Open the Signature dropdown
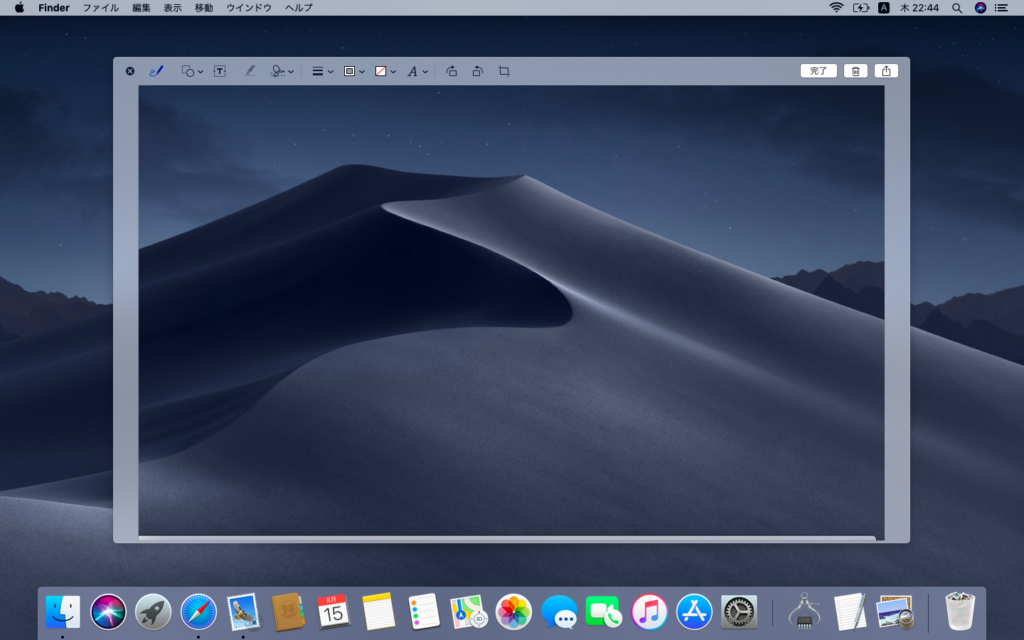This screenshot has height=640, width=1024. 282,71
